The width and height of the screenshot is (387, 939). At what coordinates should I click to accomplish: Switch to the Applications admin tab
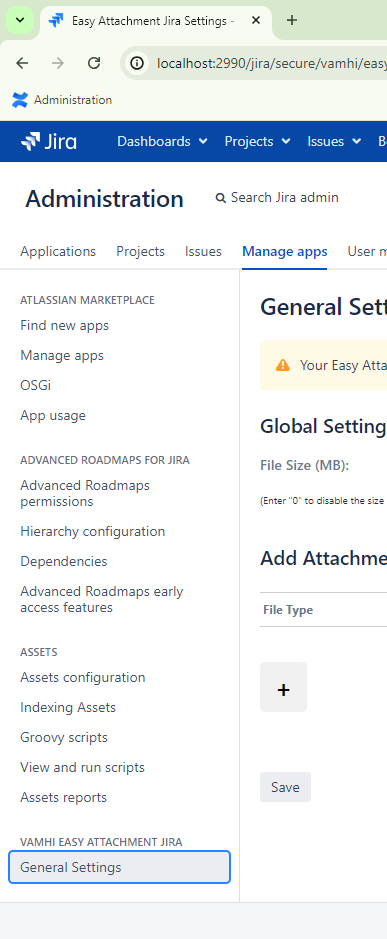click(58, 252)
